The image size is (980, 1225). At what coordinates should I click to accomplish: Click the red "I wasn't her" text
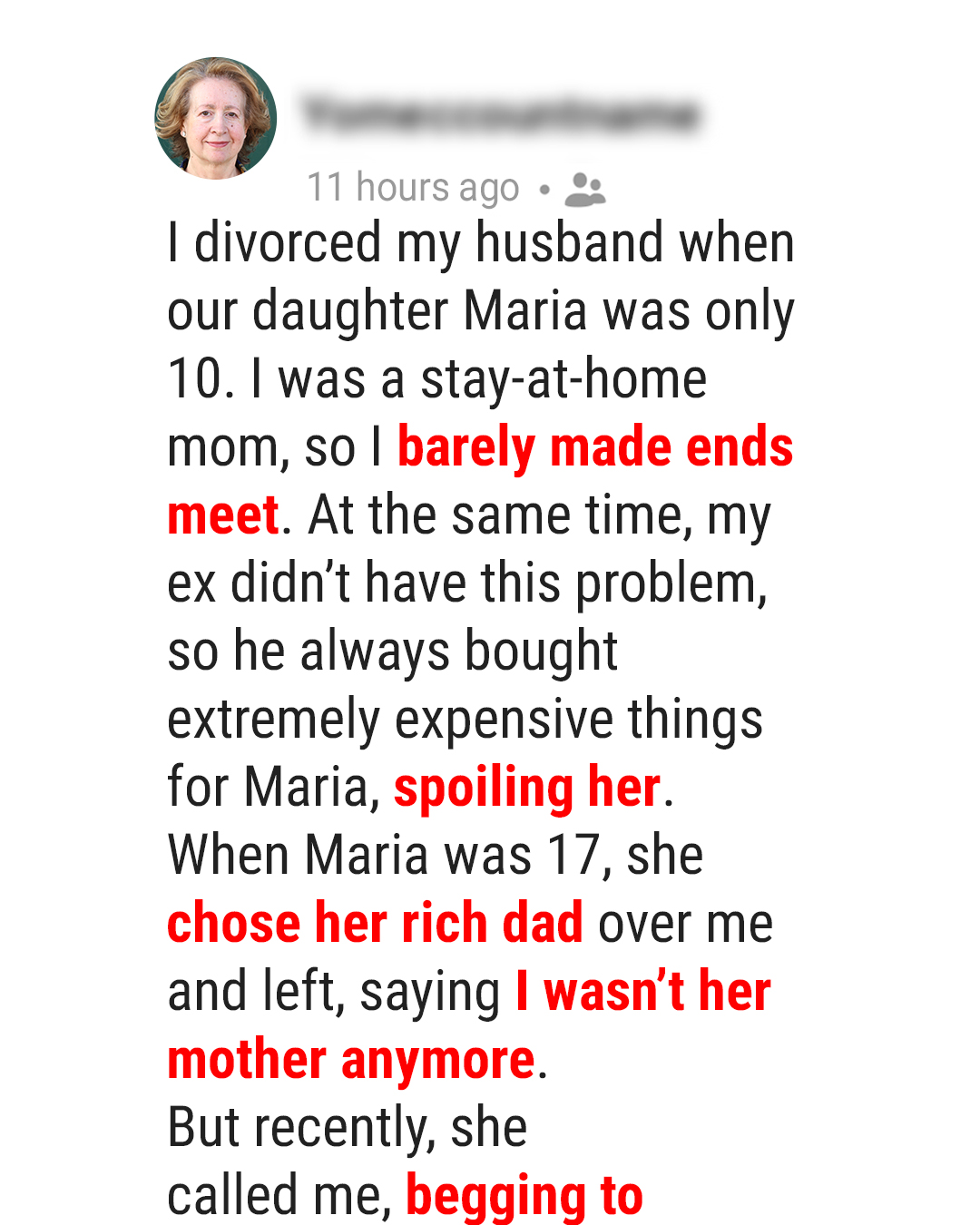tap(643, 991)
